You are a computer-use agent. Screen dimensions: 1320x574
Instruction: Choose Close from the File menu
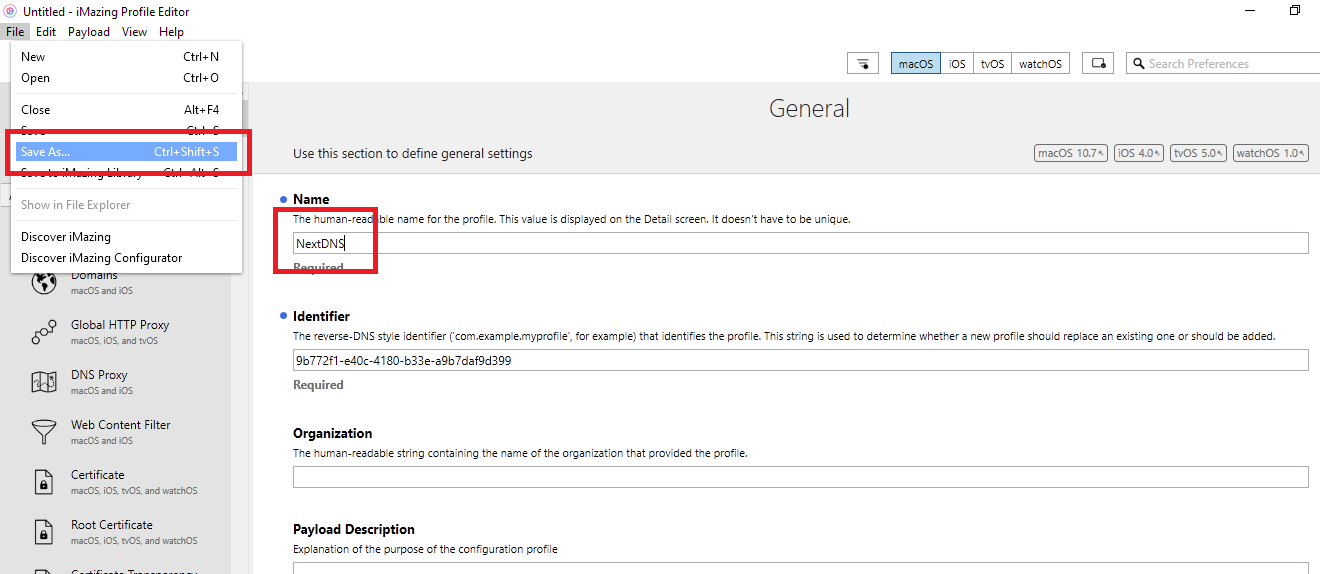click(x=126, y=110)
